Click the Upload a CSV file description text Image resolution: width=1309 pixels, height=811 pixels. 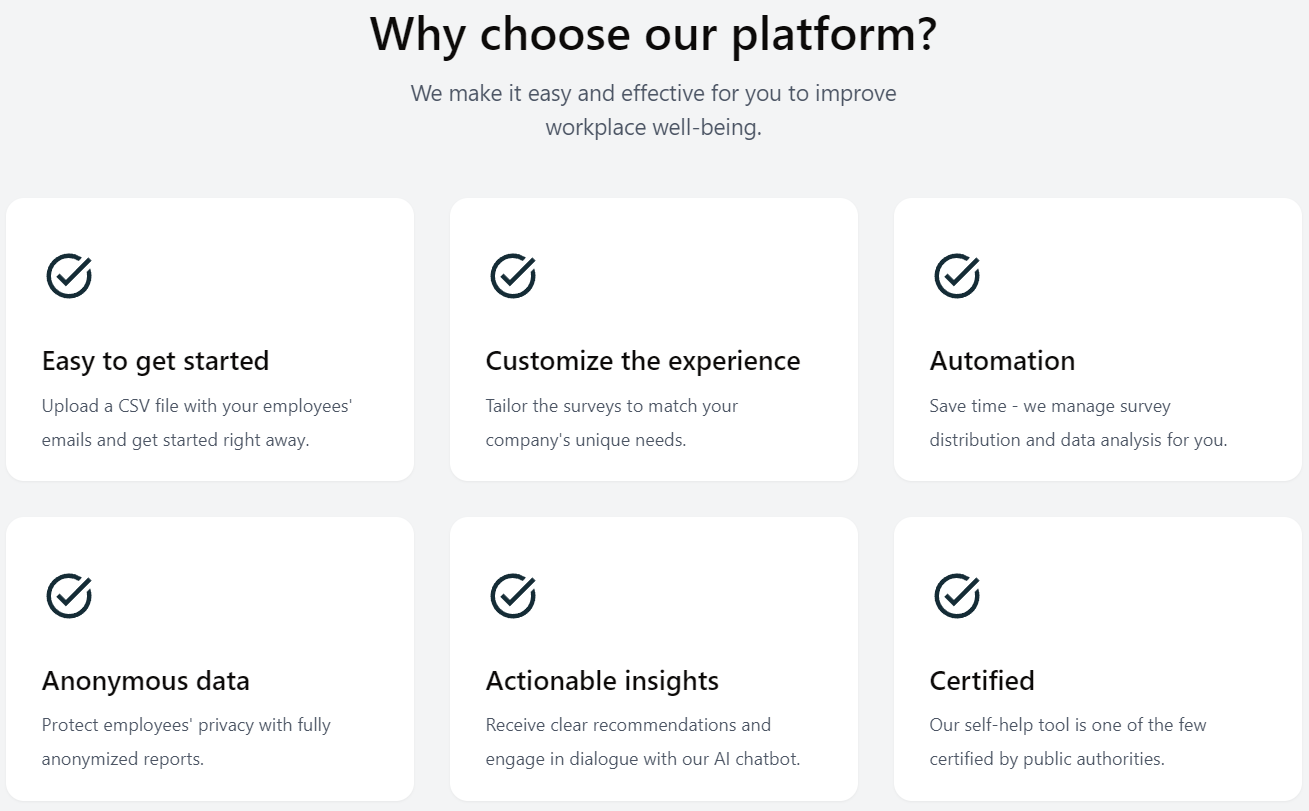197,423
